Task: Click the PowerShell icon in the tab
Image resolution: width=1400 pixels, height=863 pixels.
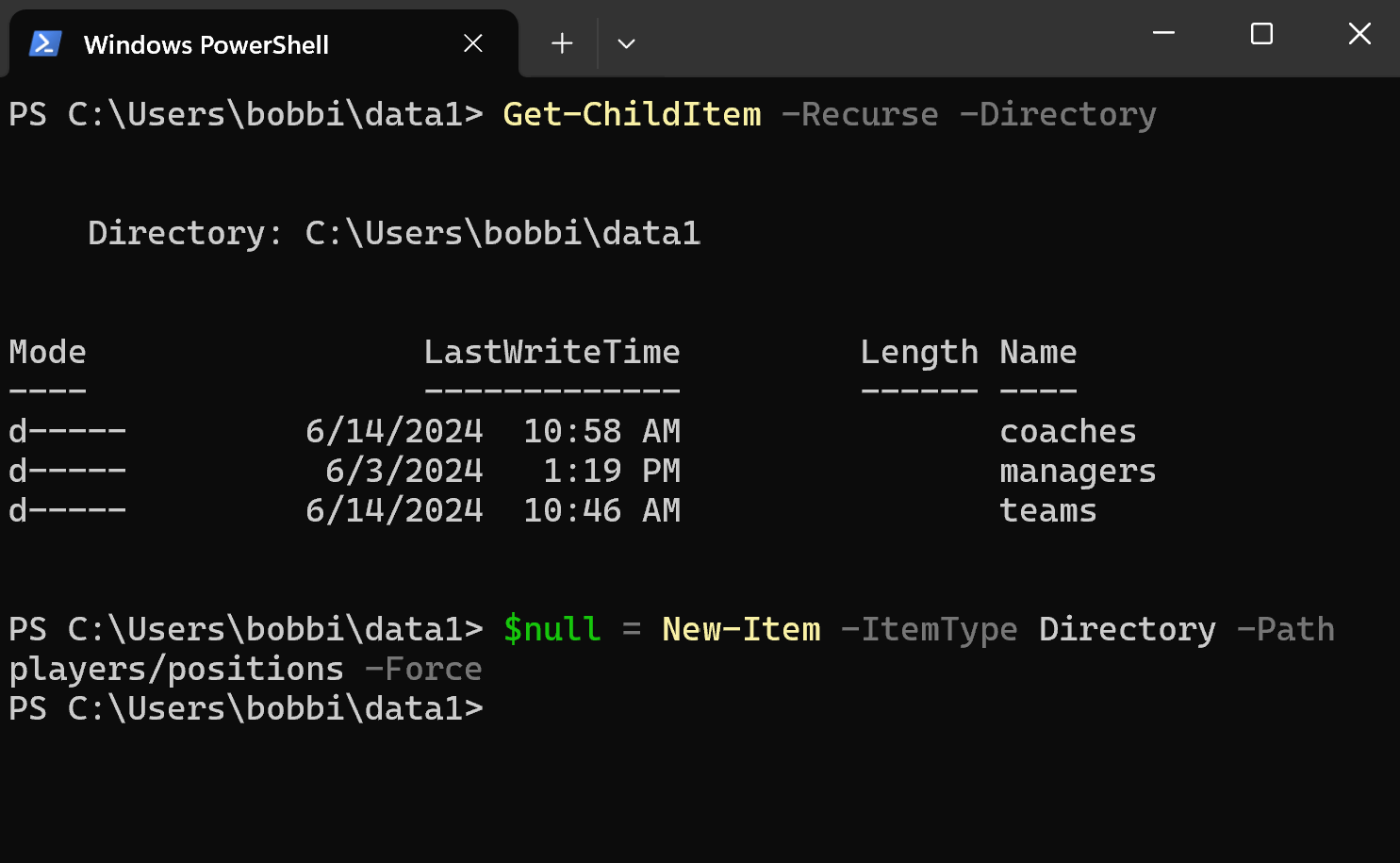Action: [45, 44]
